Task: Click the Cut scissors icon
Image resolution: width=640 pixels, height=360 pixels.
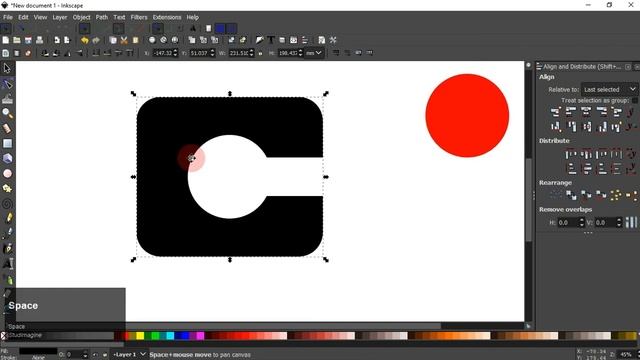Action: pyautogui.click(x=124, y=40)
